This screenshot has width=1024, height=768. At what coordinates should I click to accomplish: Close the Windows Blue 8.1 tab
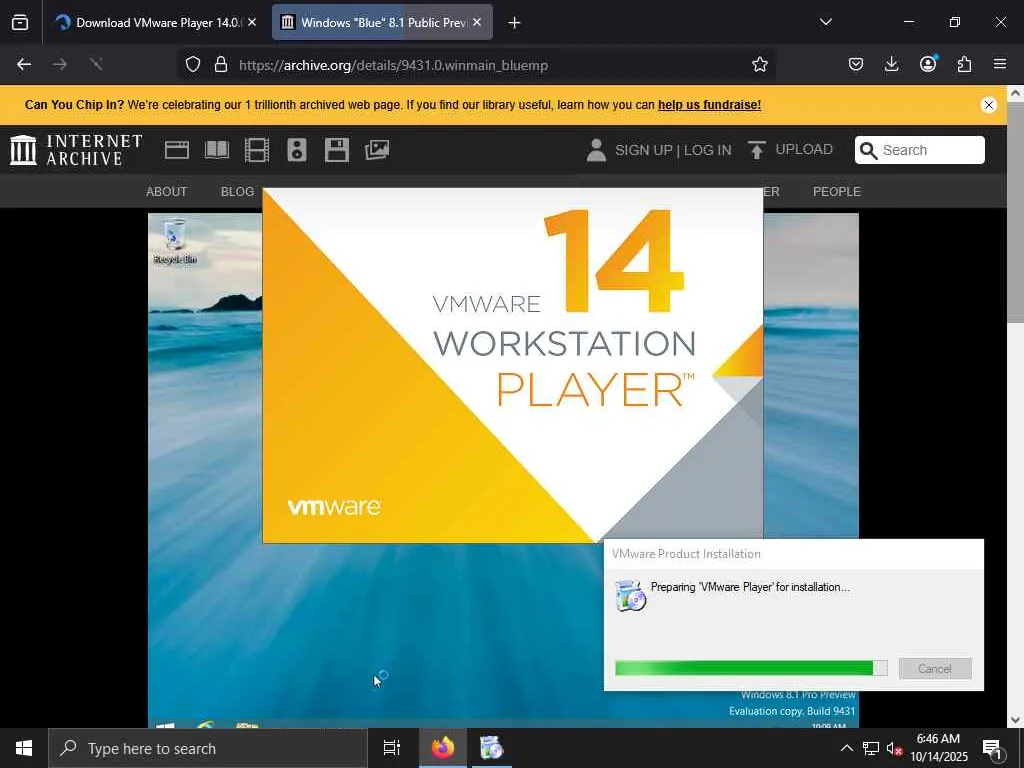pos(477,23)
